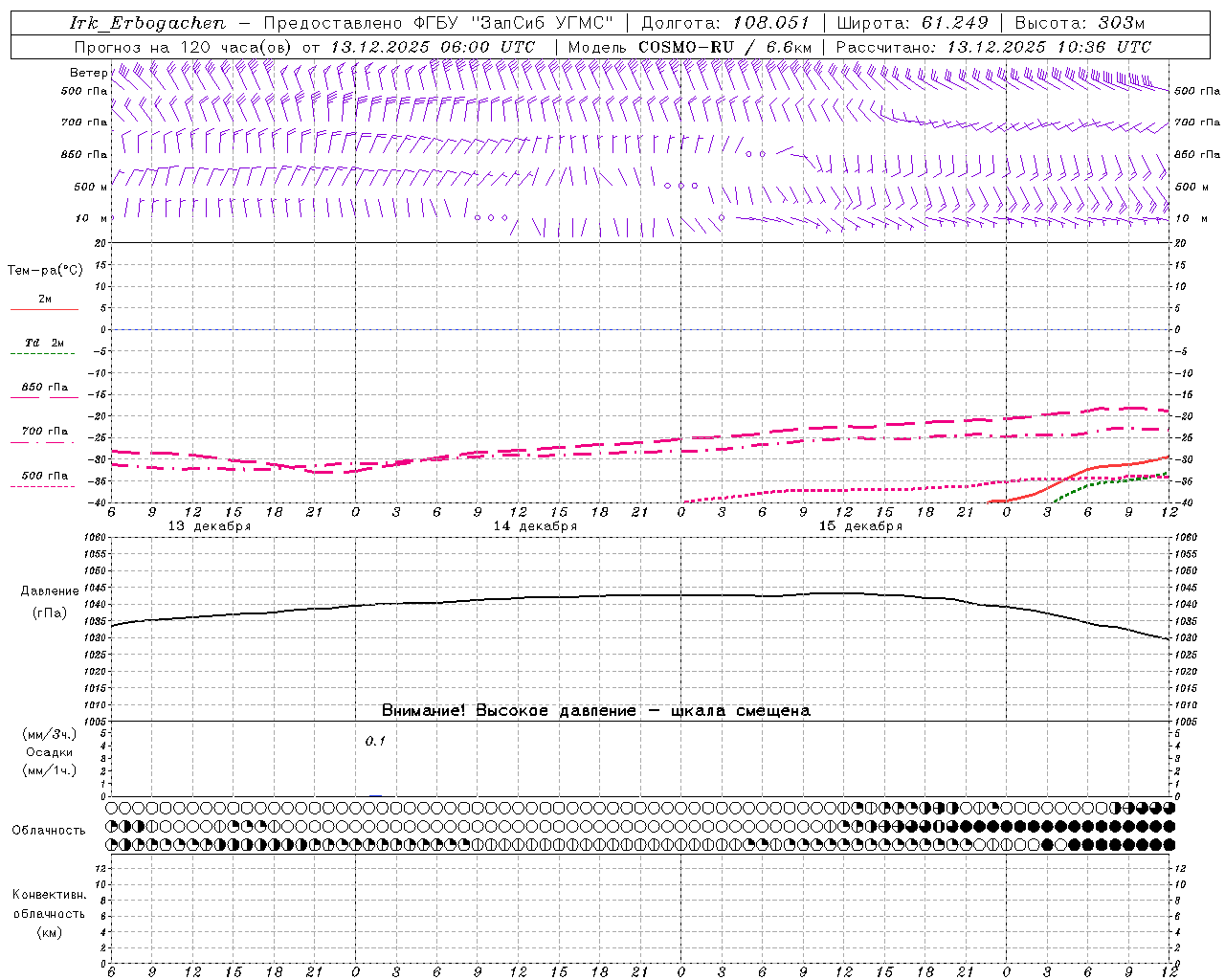Click the 1030 value on right pressure axis
The image size is (1225, 980).
pos(1185,637)
